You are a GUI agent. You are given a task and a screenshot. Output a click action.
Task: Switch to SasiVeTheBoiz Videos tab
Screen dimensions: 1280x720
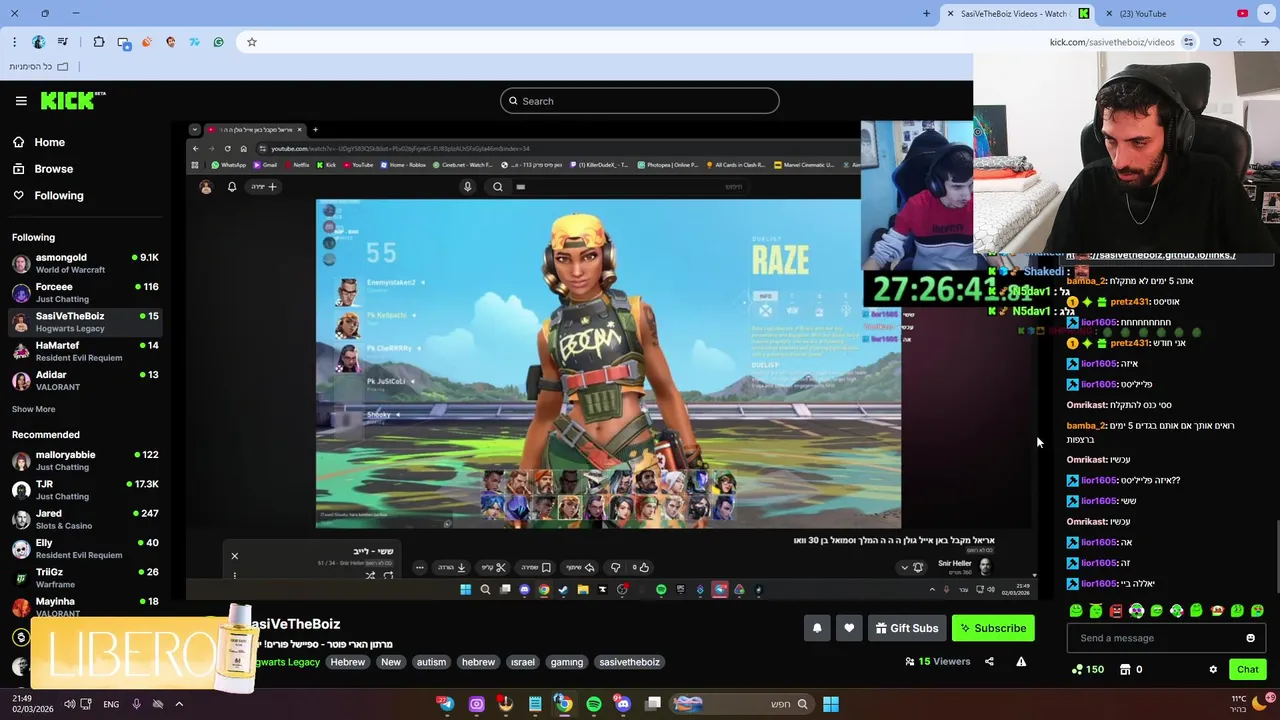coord(1015,14)
